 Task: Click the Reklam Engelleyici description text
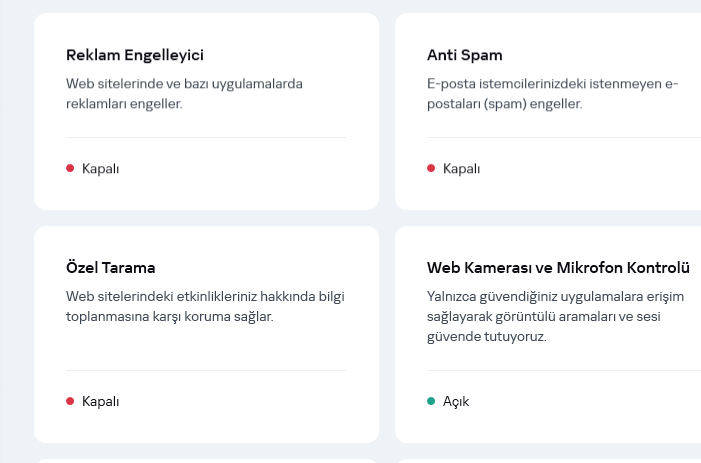click(184, 93)
